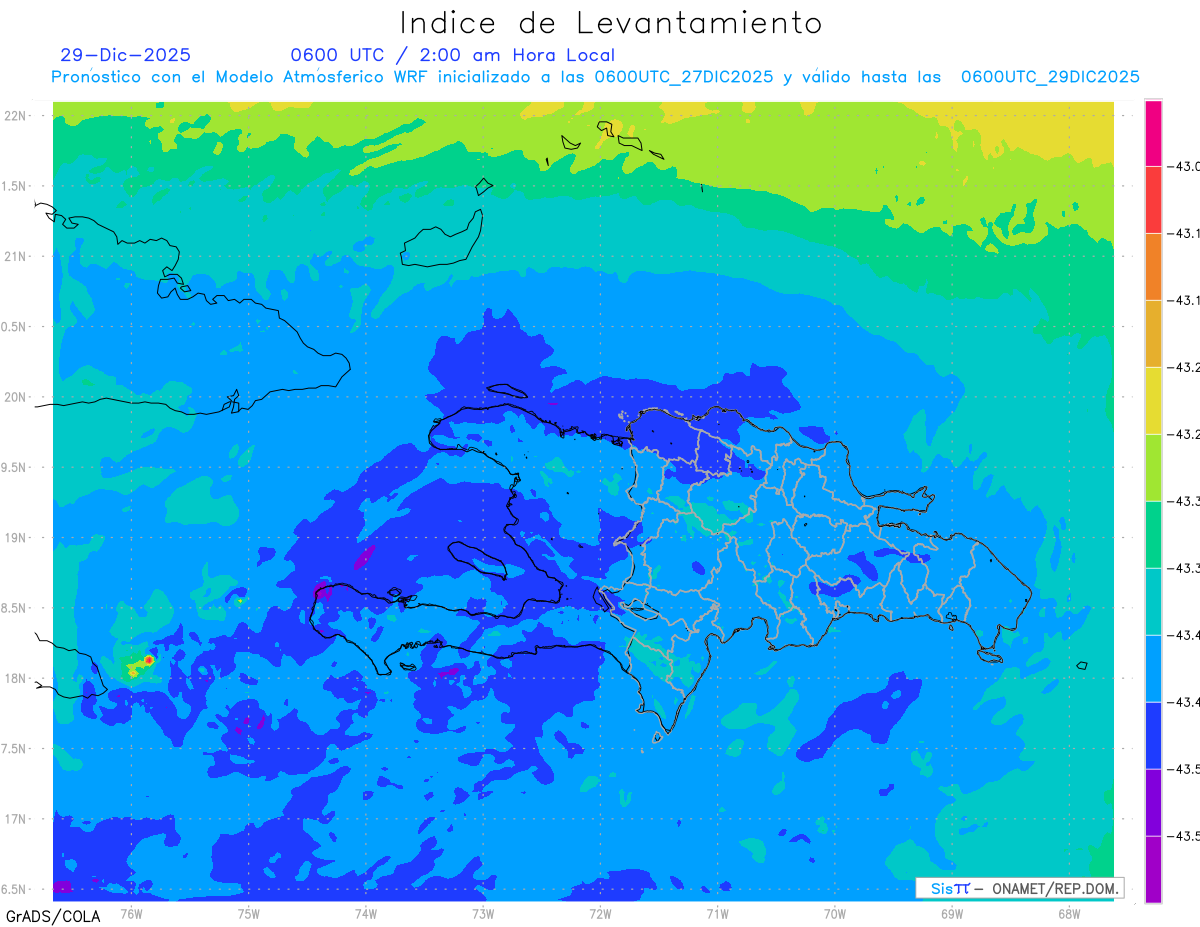Click the "73W" longitude label
Viewport: 1200px width, 927px height.
point(483,913)
